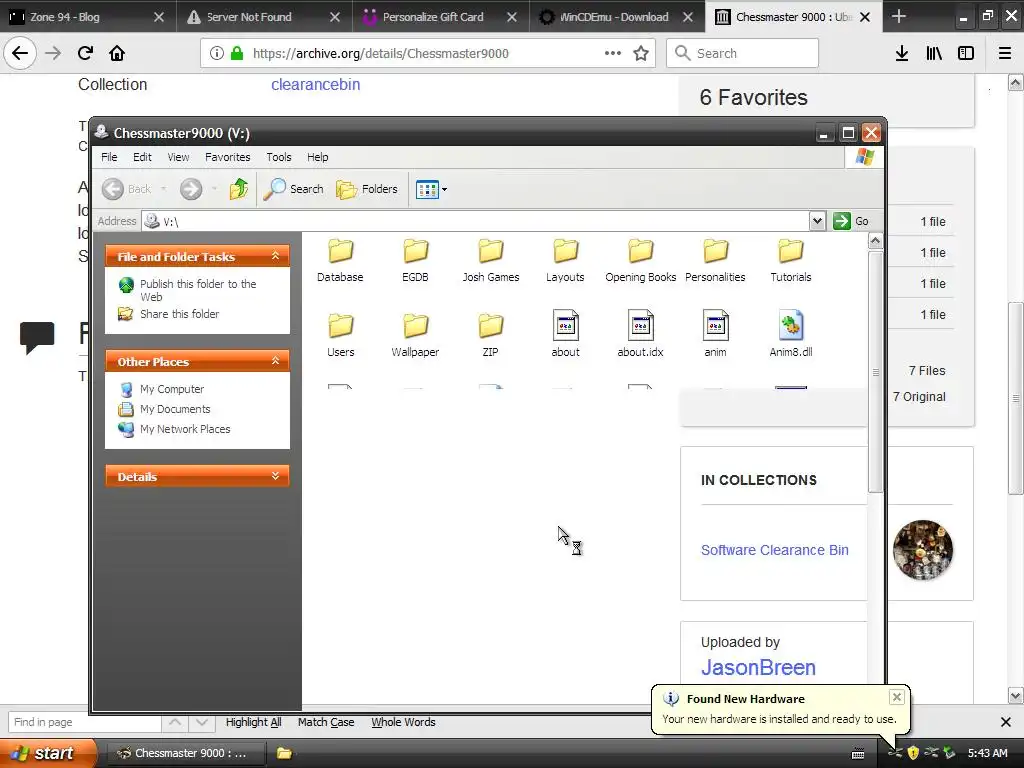
Task: Go to My Documents in Other Places
Action: click(x=175, y=409)
